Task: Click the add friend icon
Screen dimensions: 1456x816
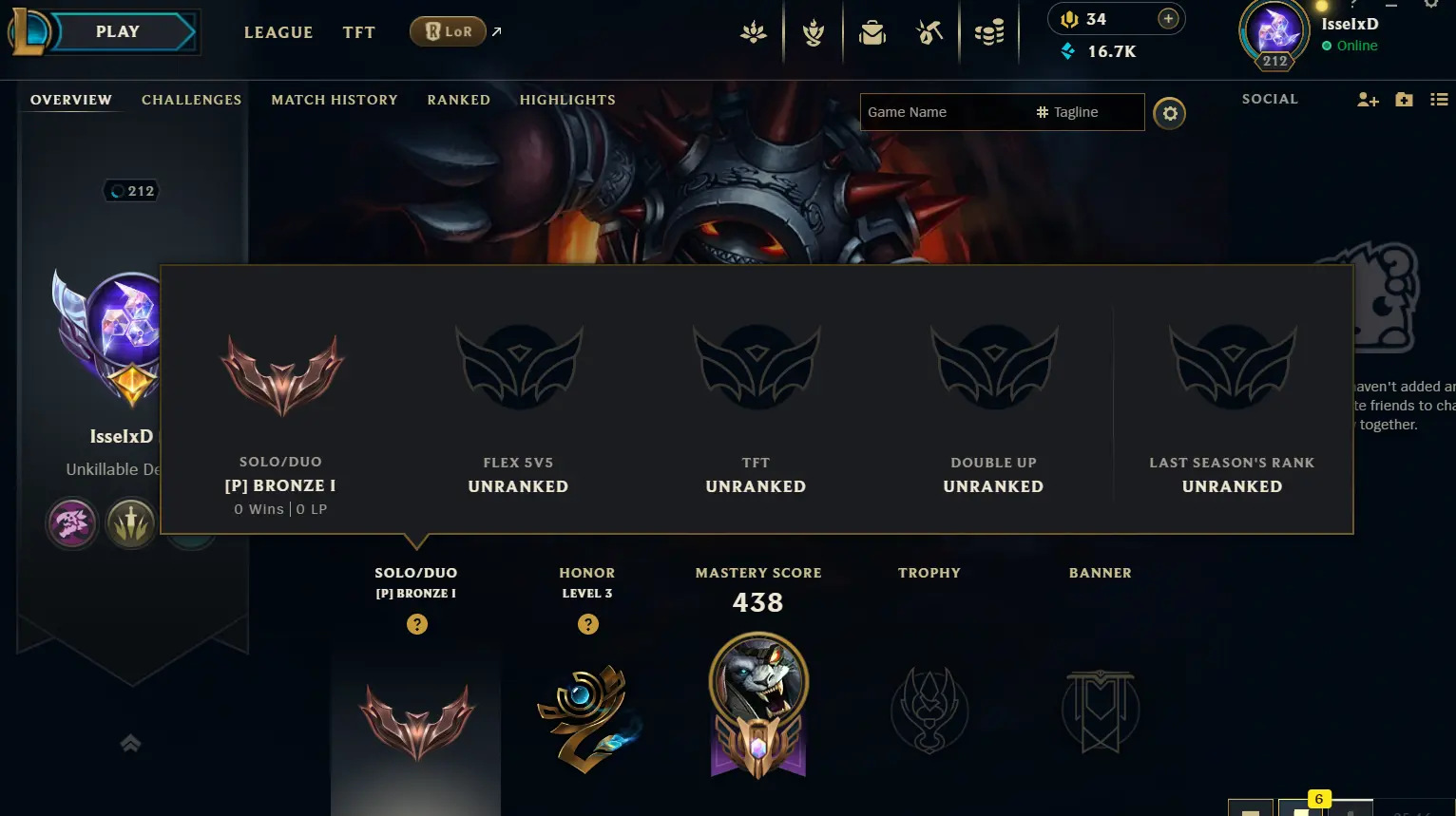Action: (1368, 100)
